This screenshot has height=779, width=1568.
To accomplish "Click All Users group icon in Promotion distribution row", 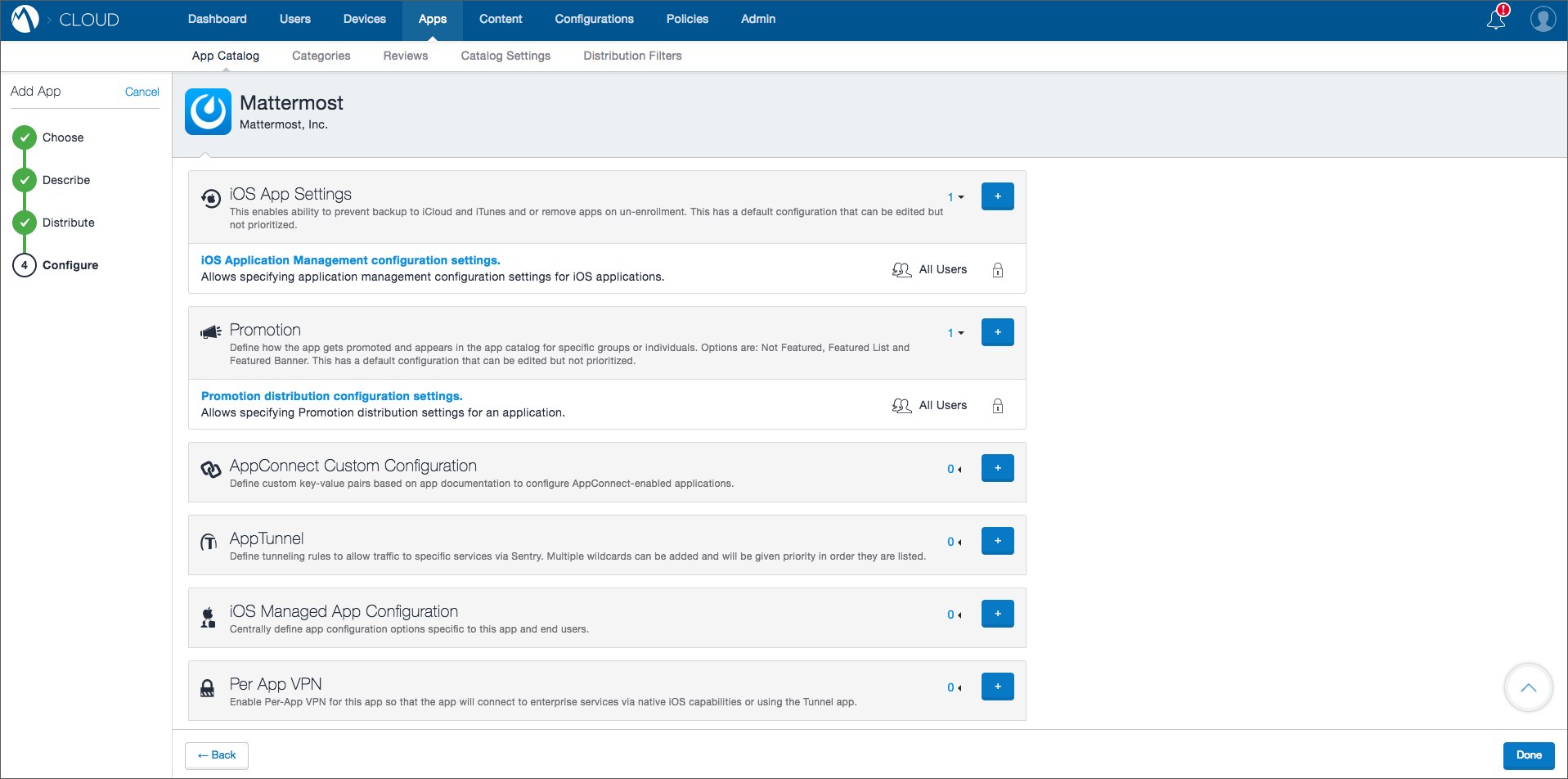I will pos(901,406).
